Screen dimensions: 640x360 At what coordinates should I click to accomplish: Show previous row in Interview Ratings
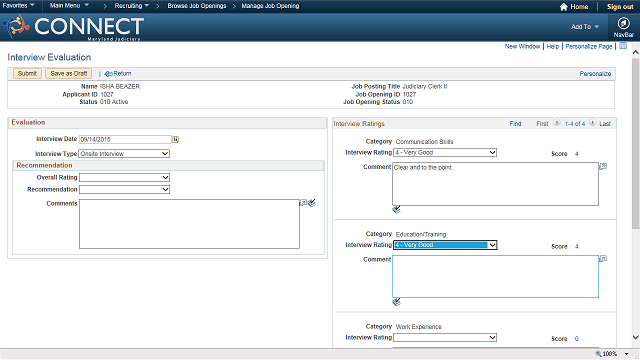pos(557,122)
